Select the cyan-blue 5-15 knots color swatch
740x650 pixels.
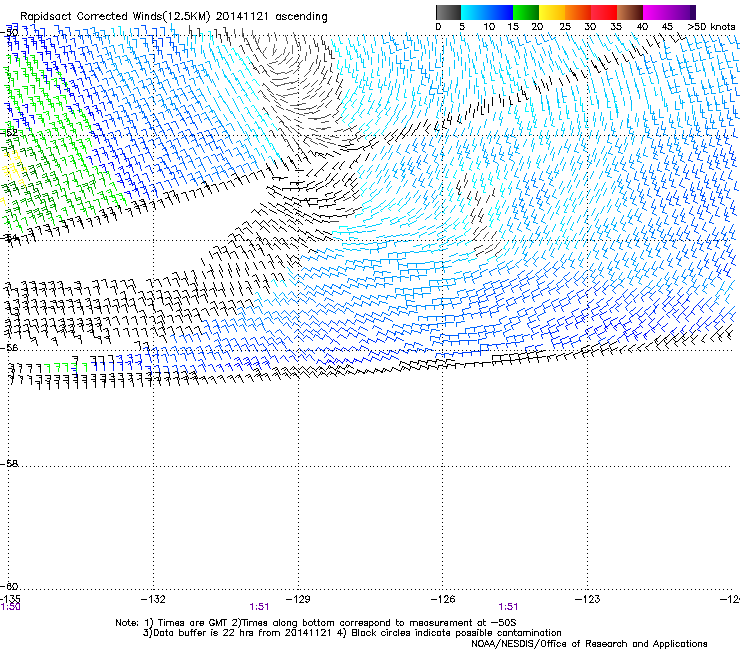pos(487,12)
